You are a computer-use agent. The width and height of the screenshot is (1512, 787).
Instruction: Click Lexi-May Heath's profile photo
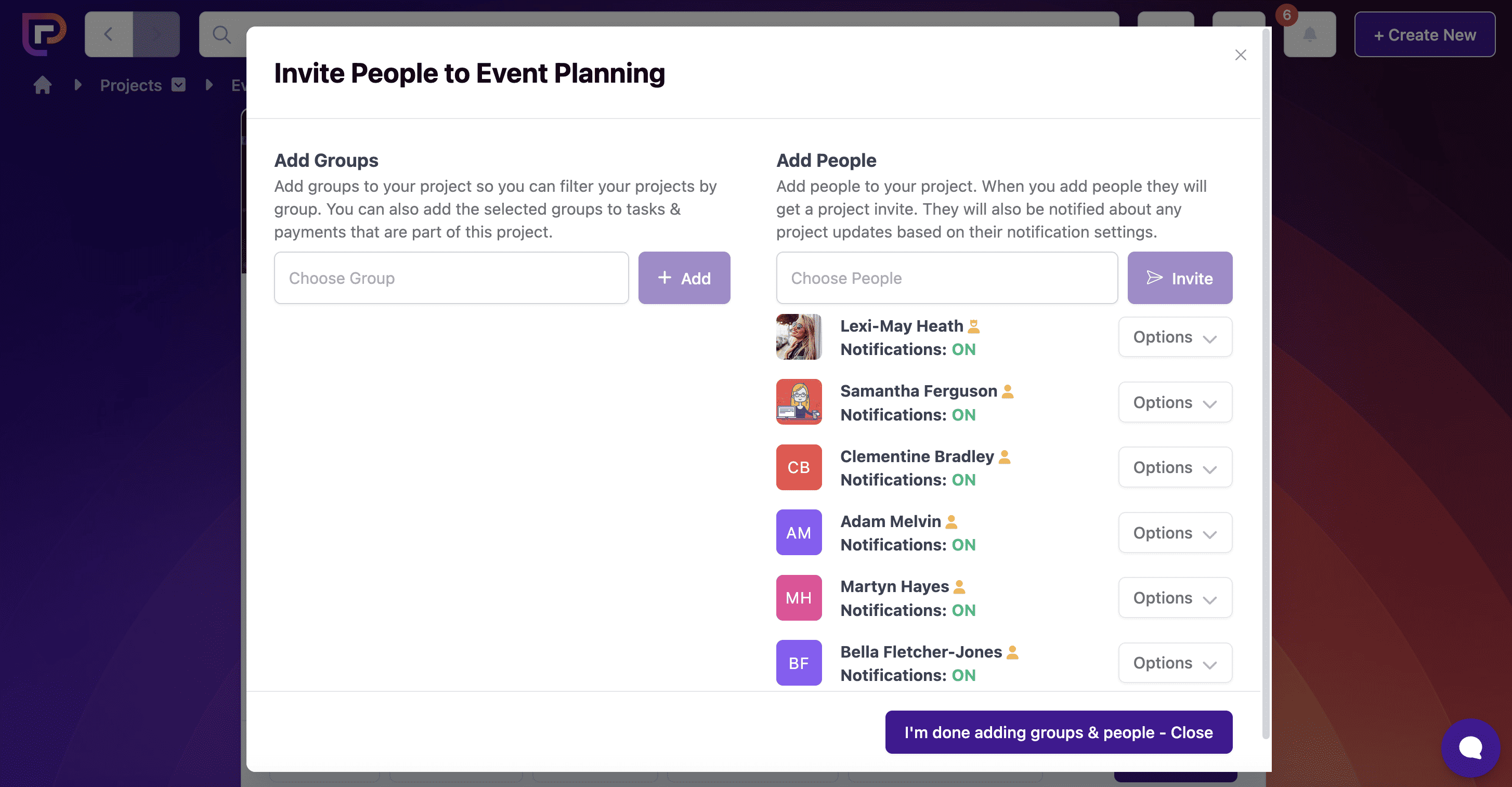pyautogui.click(x=798, y=337)
